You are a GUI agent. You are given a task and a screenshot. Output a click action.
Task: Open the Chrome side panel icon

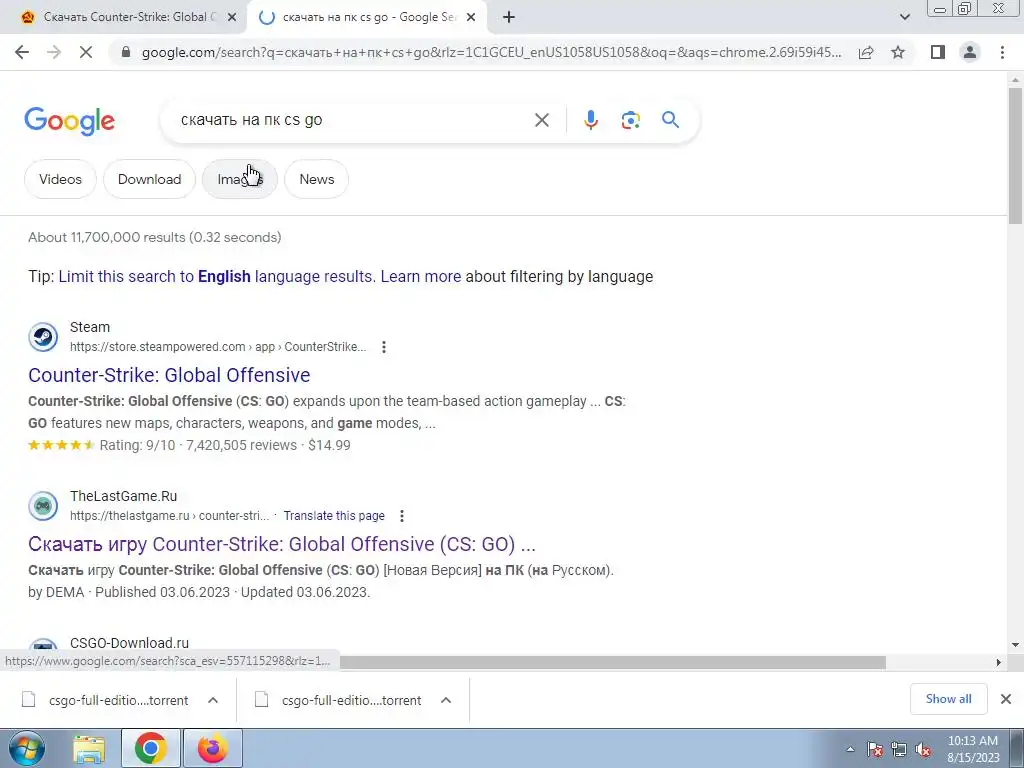point(938,52)
